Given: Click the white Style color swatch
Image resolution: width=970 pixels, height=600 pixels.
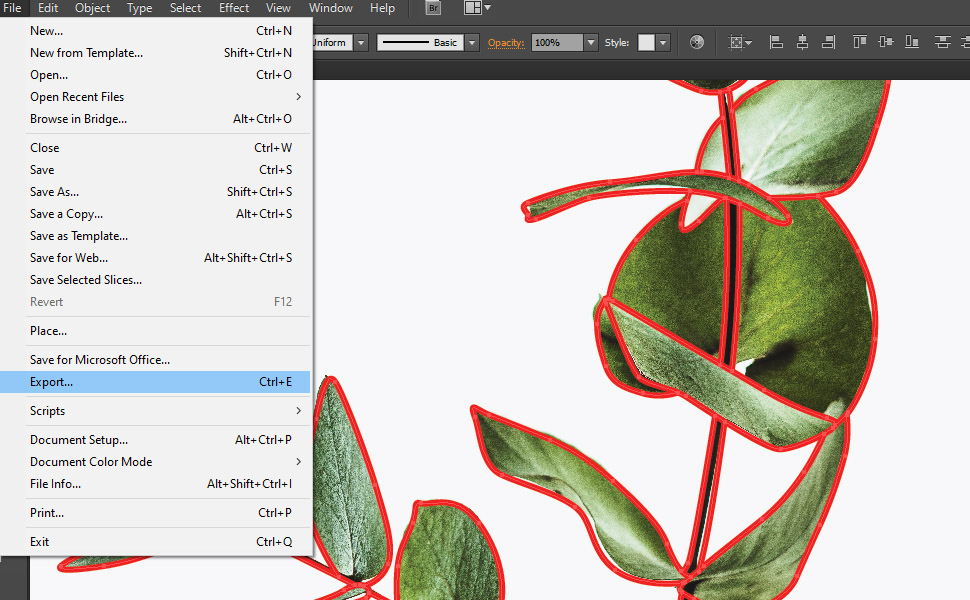Looking at the screenshot, I should point(644,42).
